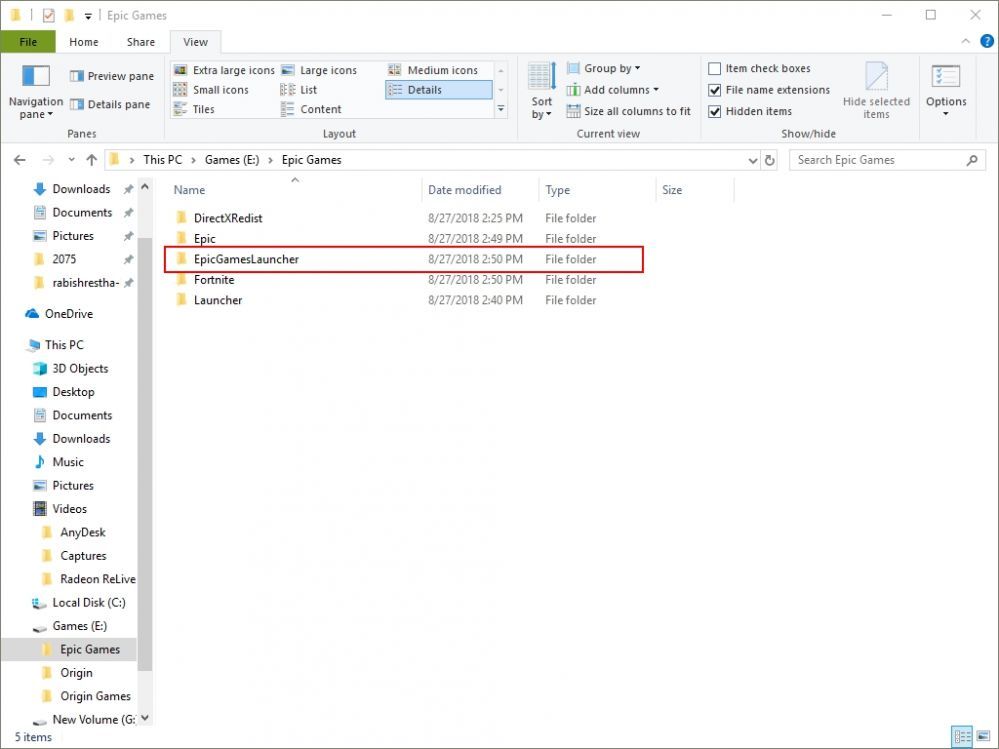The image size is (999, 749).
Task: Open 3D Objects under This PC
Action: [x=80, y=369]
